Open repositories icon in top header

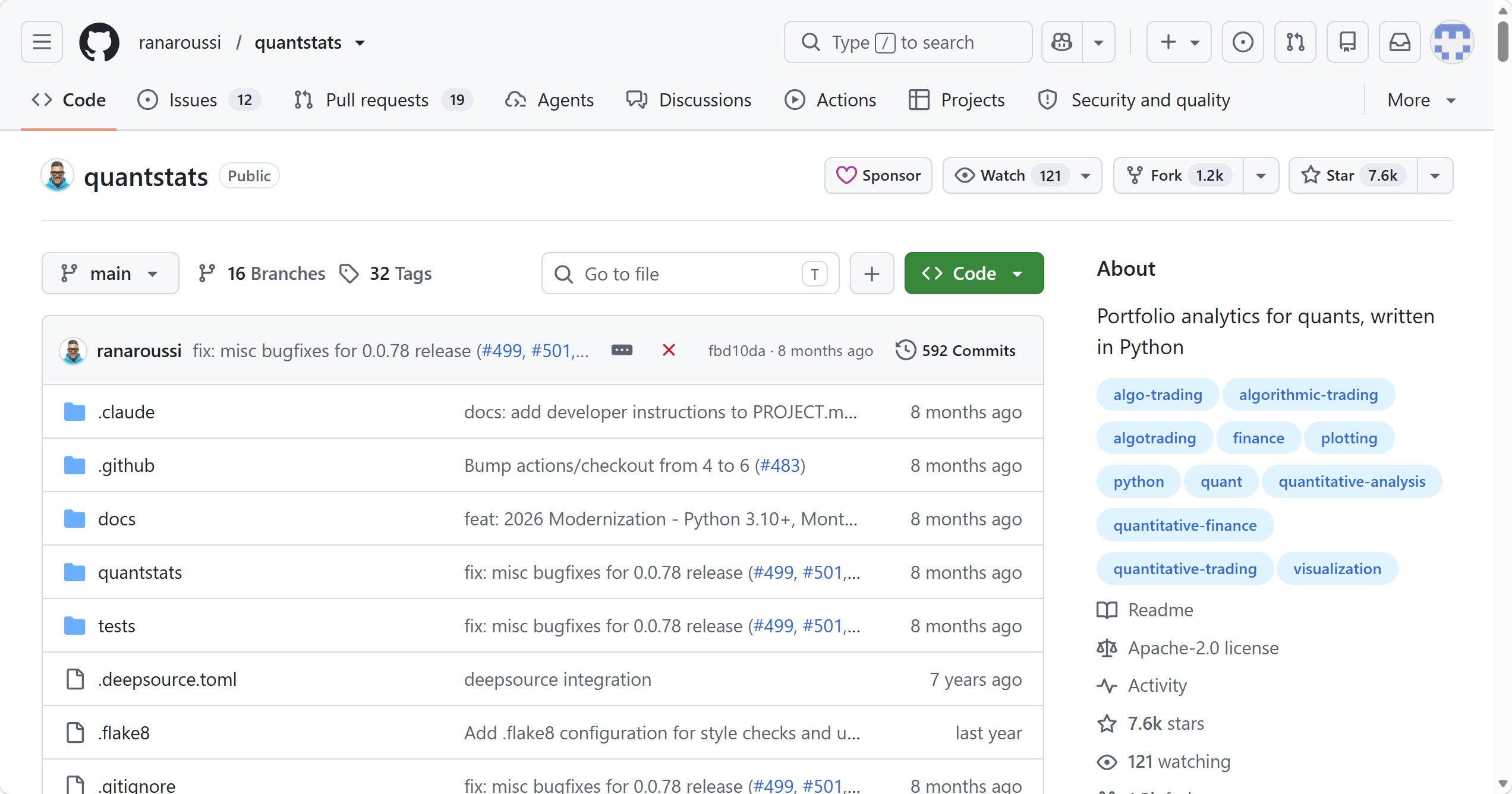click(x=1347, y=42)
